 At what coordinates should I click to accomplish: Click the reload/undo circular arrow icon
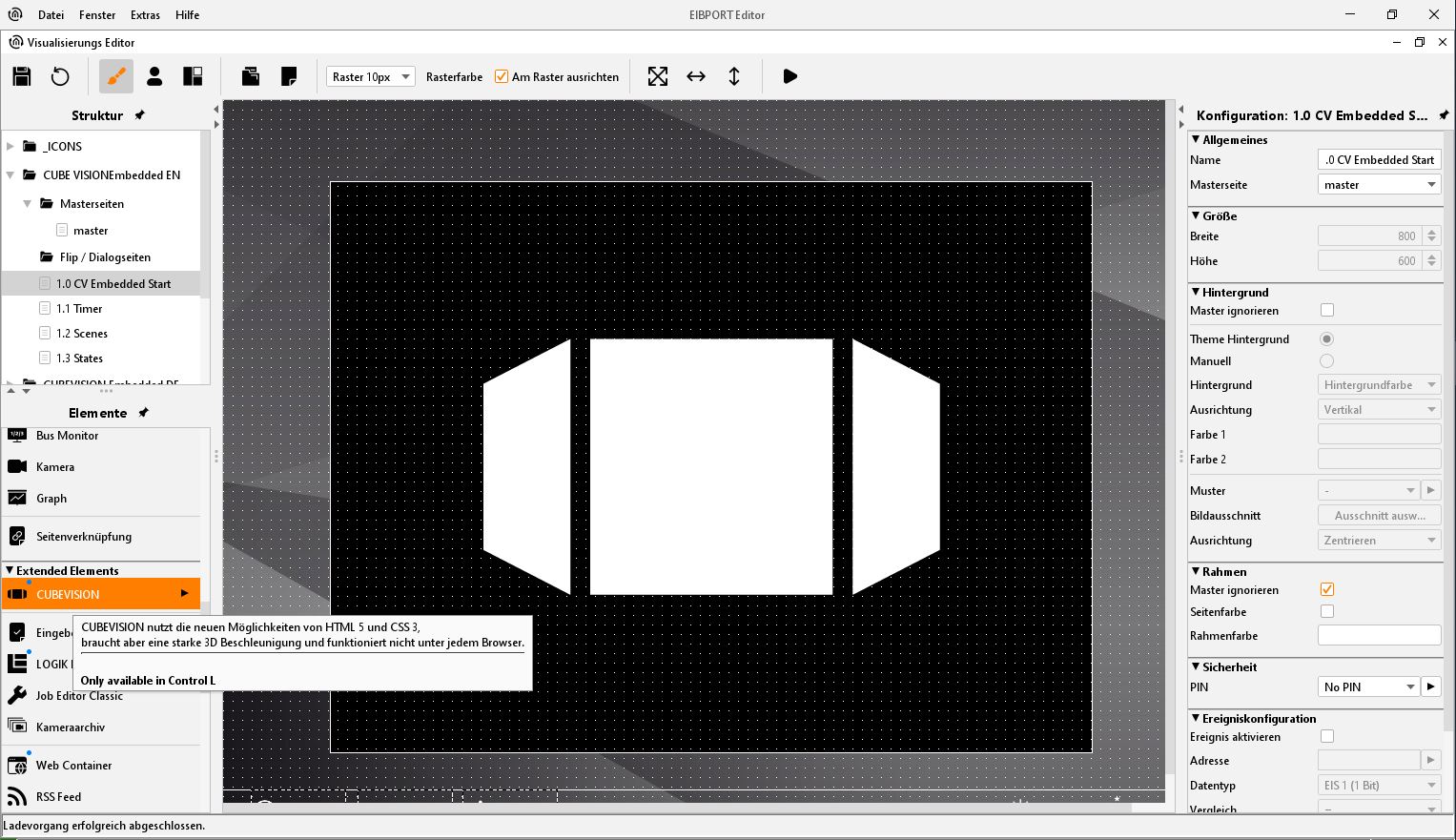[x=60, y=76]
